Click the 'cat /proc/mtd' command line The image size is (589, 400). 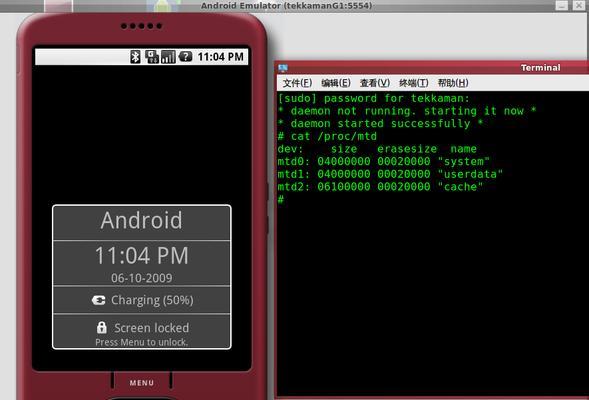327,136
